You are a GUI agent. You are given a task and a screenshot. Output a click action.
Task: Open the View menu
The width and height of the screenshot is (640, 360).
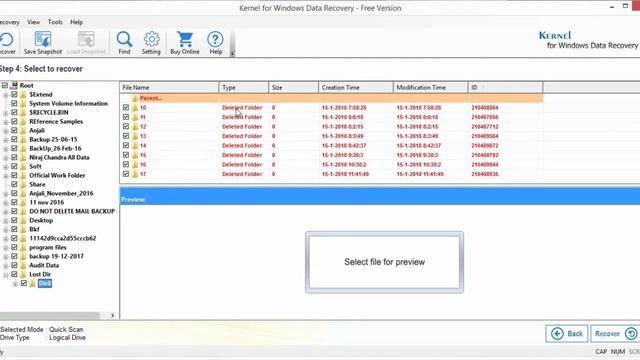[33, 22]
